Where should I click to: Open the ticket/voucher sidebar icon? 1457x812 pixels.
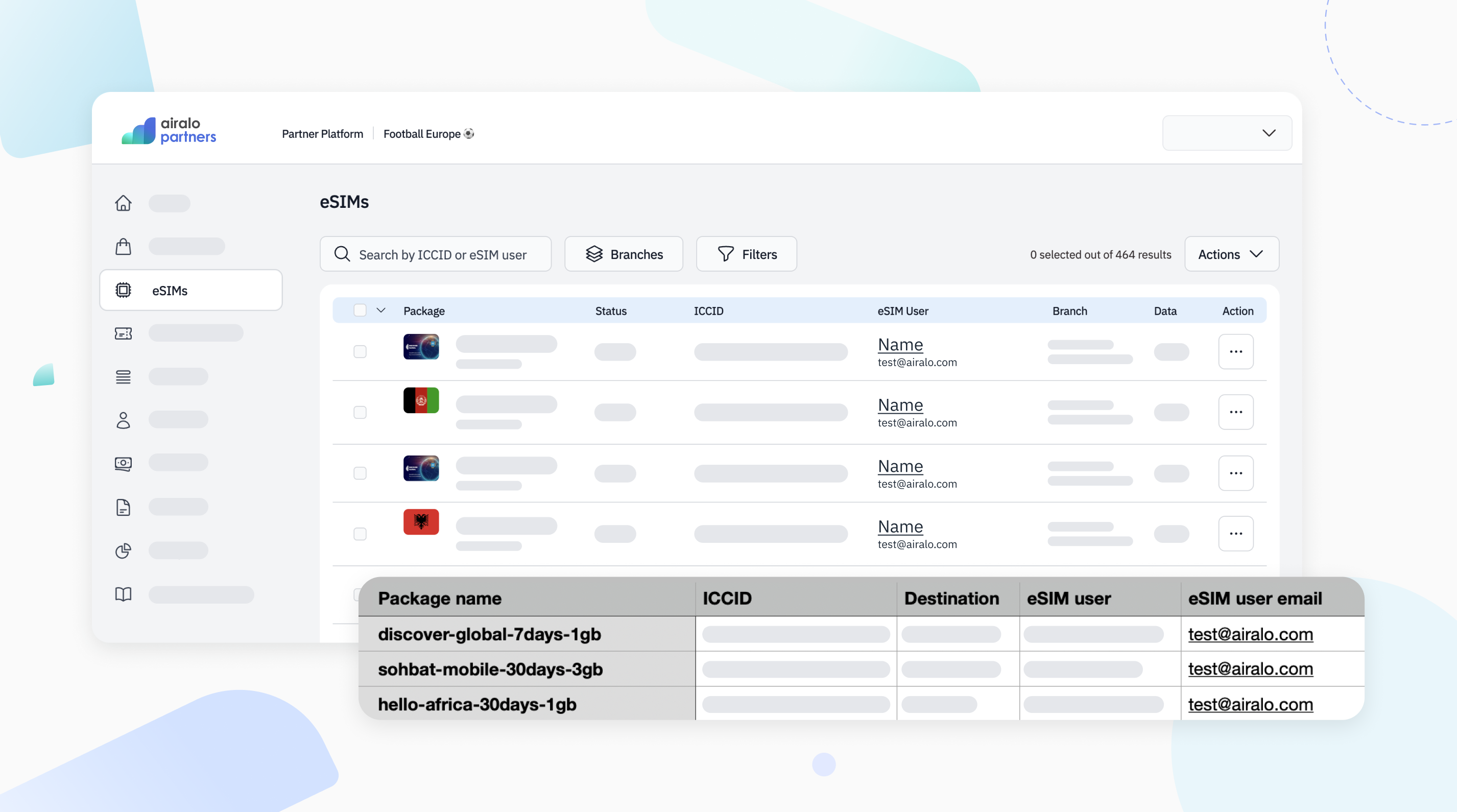(123, 333)
